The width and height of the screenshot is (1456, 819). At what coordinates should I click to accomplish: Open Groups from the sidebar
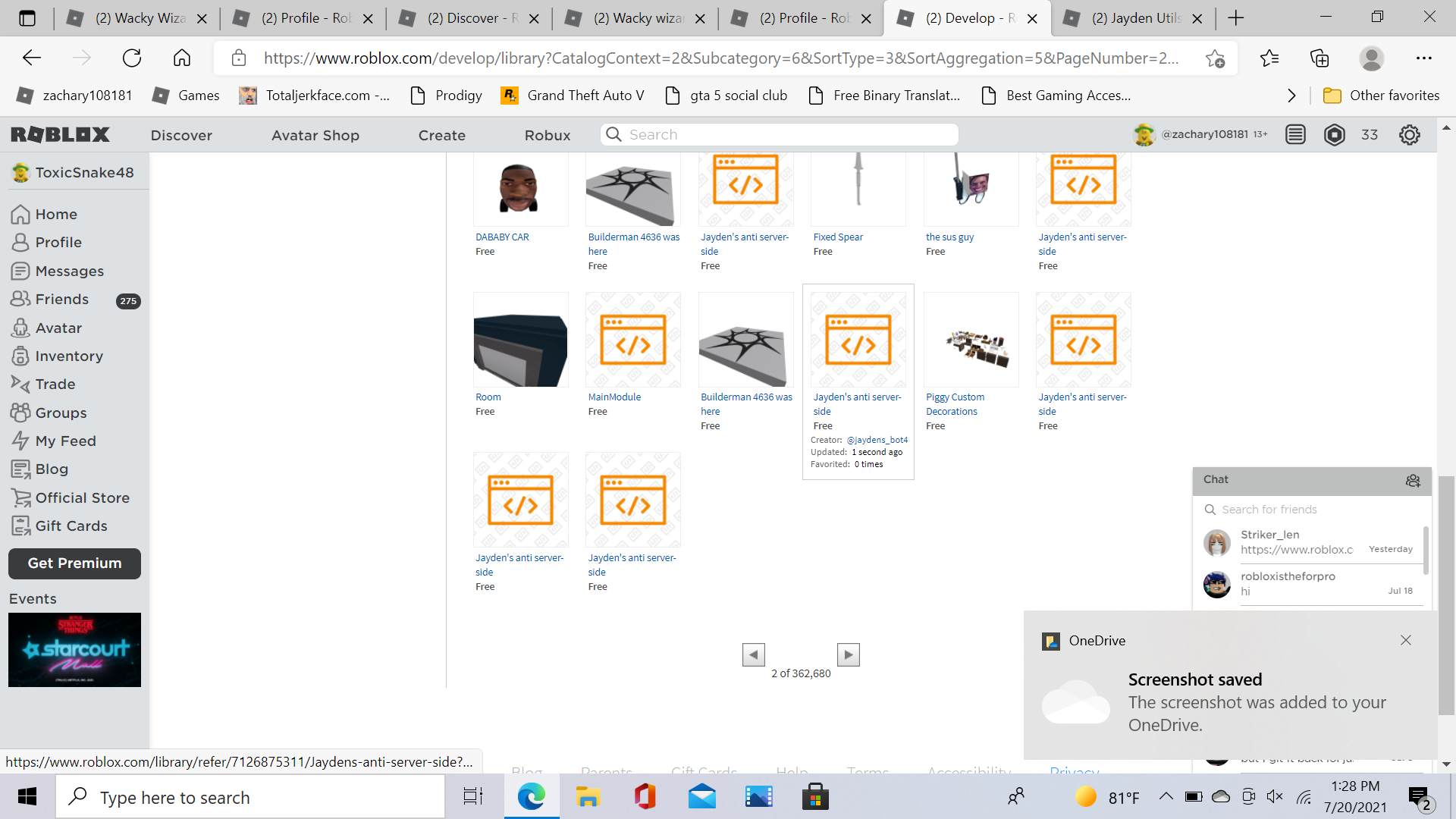[x=59, y=412]
